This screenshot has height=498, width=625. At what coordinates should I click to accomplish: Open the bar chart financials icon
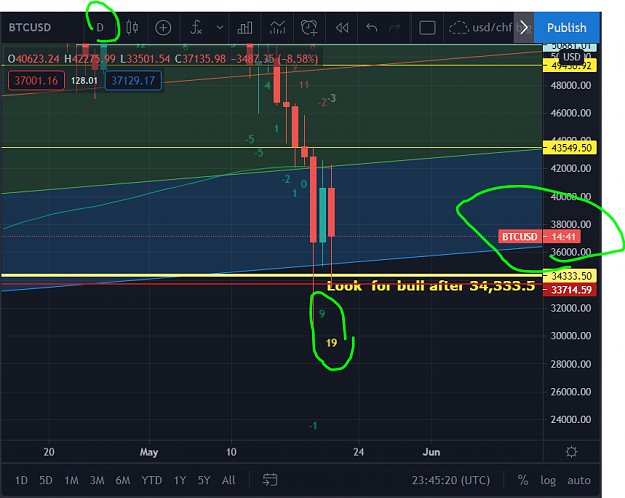tap(245, 28)
